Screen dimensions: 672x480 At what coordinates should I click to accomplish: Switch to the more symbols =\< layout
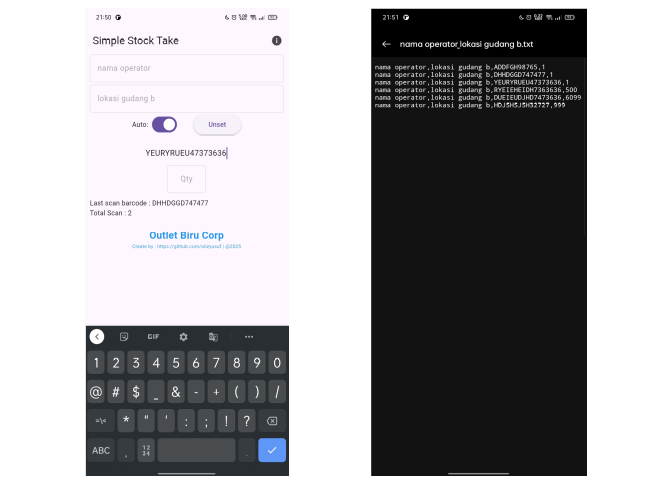[x=101, y=421]
